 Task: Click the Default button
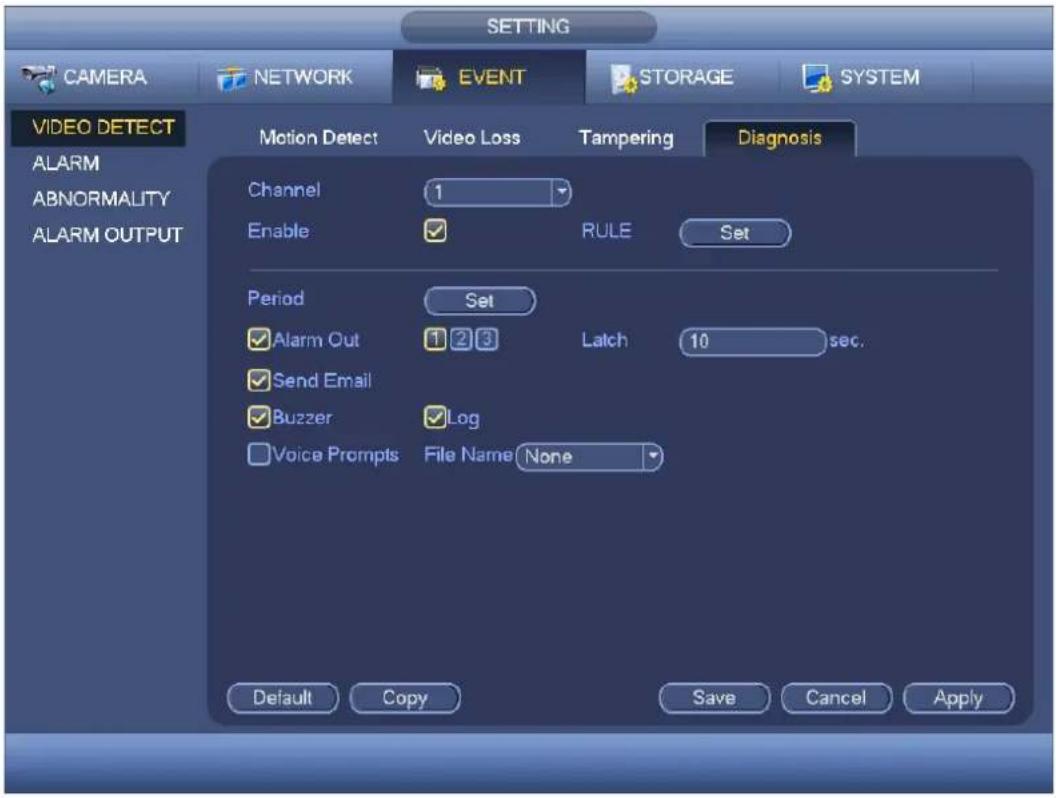(x=283, y=698)
